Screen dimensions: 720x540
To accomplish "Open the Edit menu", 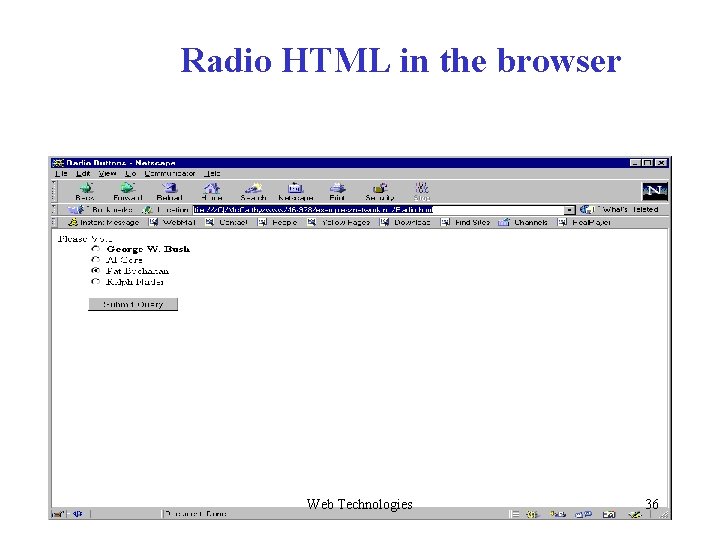I will [83, 174].
